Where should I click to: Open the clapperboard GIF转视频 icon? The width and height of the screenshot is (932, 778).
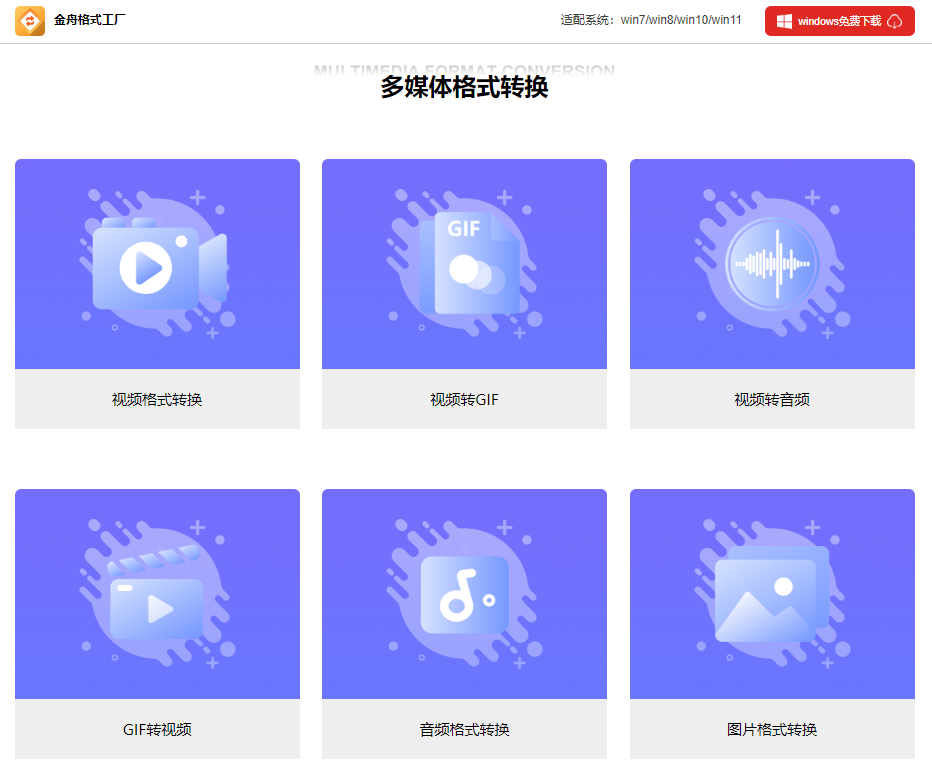pyautogui.click(x=158, y=594)
